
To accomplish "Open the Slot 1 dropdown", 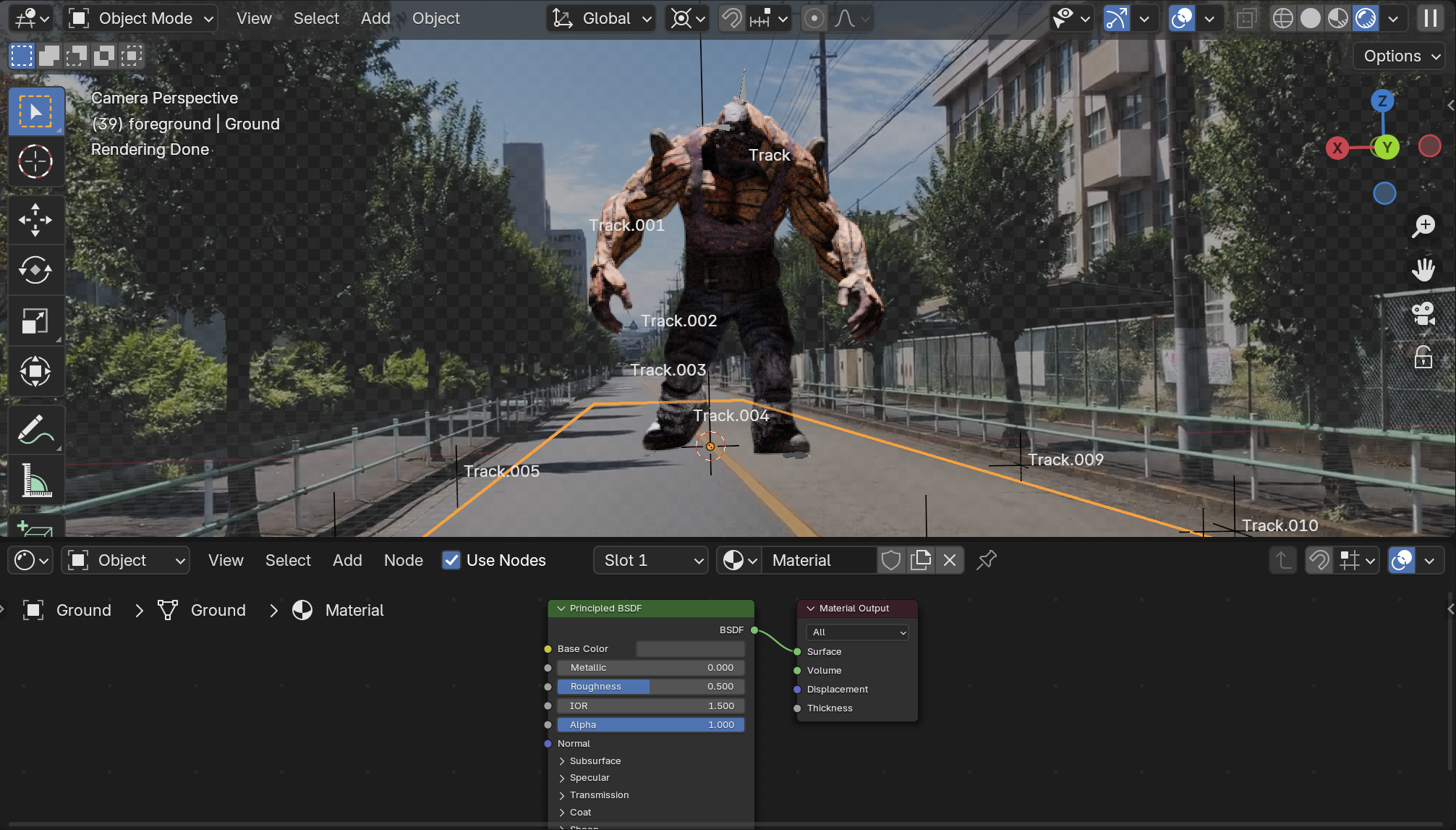I will coord(651,560).
